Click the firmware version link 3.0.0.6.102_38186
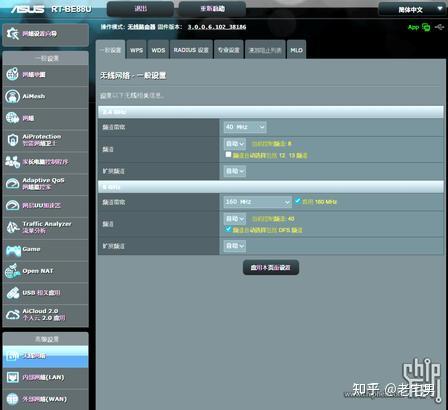The height and width of the screenshot is (410, 448). 217,27
